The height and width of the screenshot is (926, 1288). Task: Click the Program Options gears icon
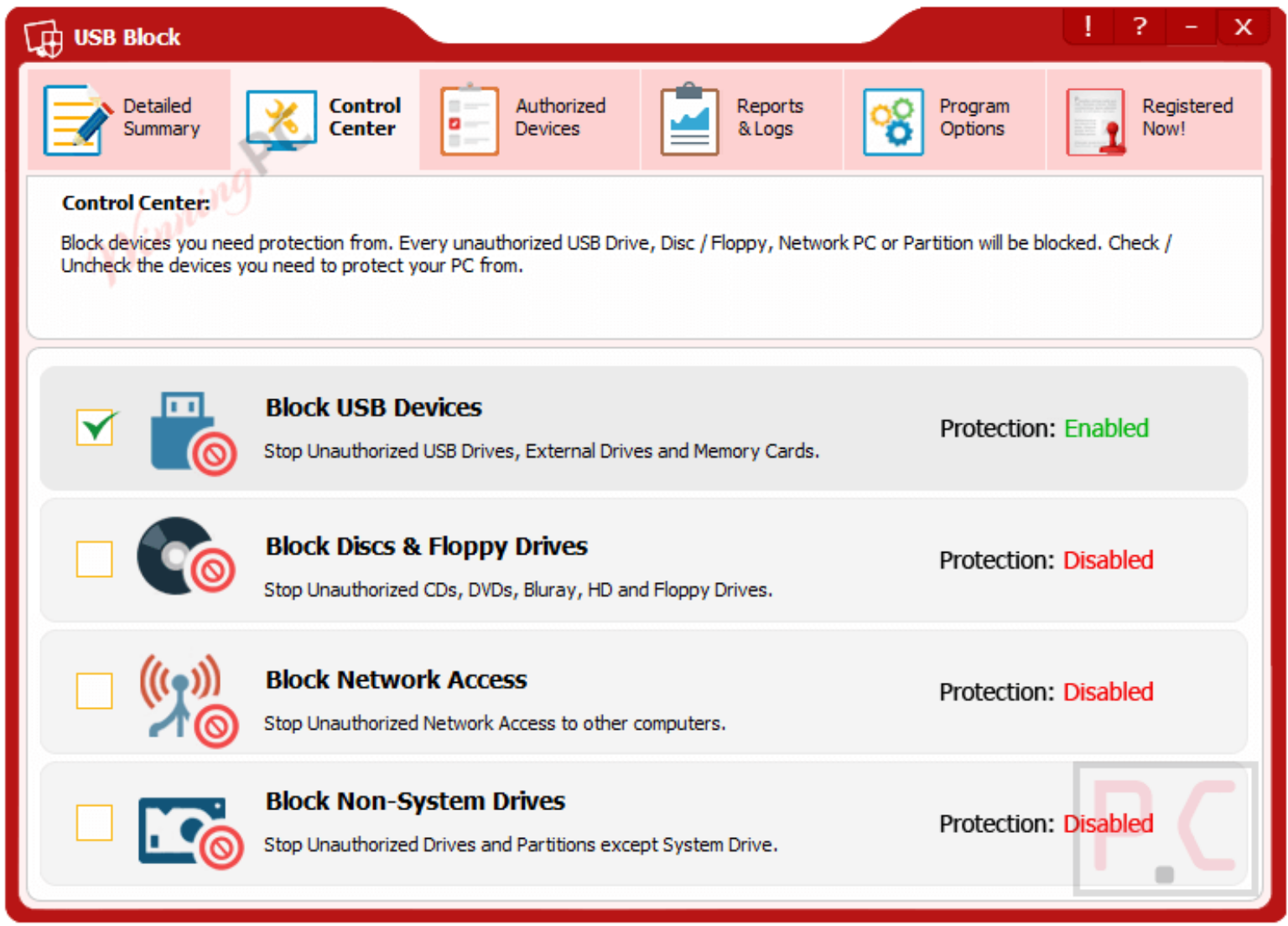click(893, 122)
